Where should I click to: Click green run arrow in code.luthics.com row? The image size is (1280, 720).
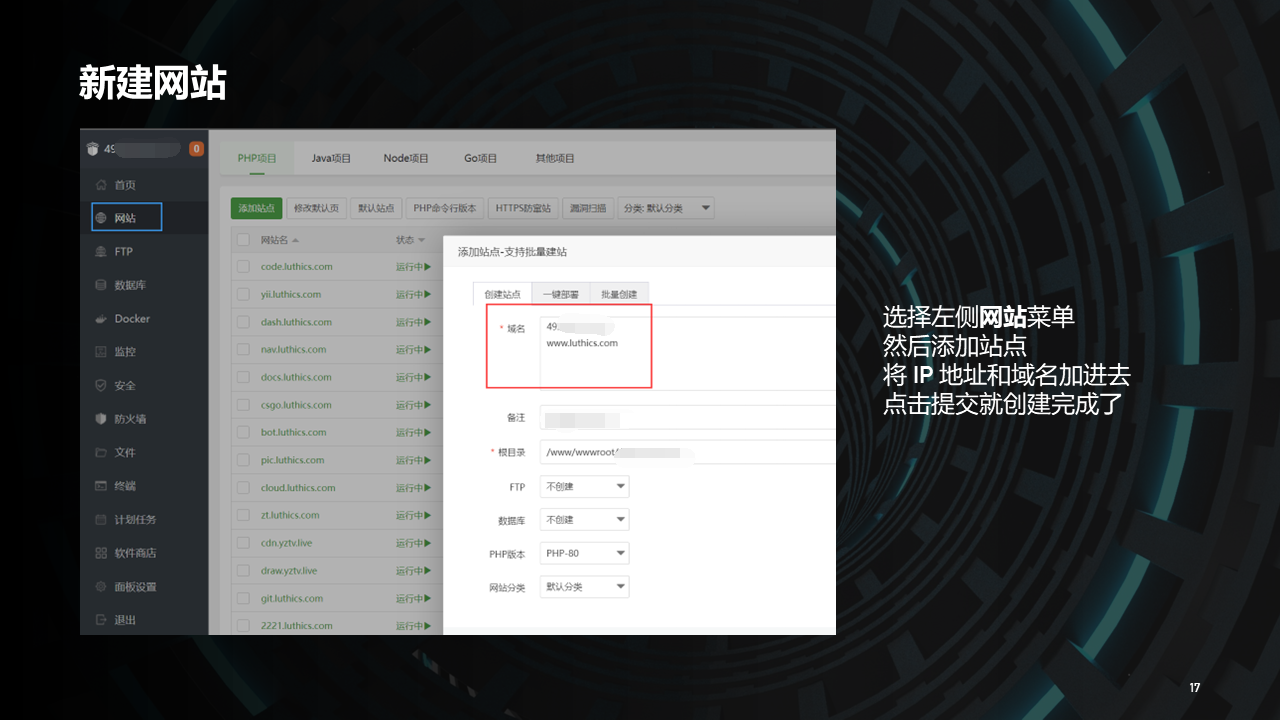[x=427, y=267]
